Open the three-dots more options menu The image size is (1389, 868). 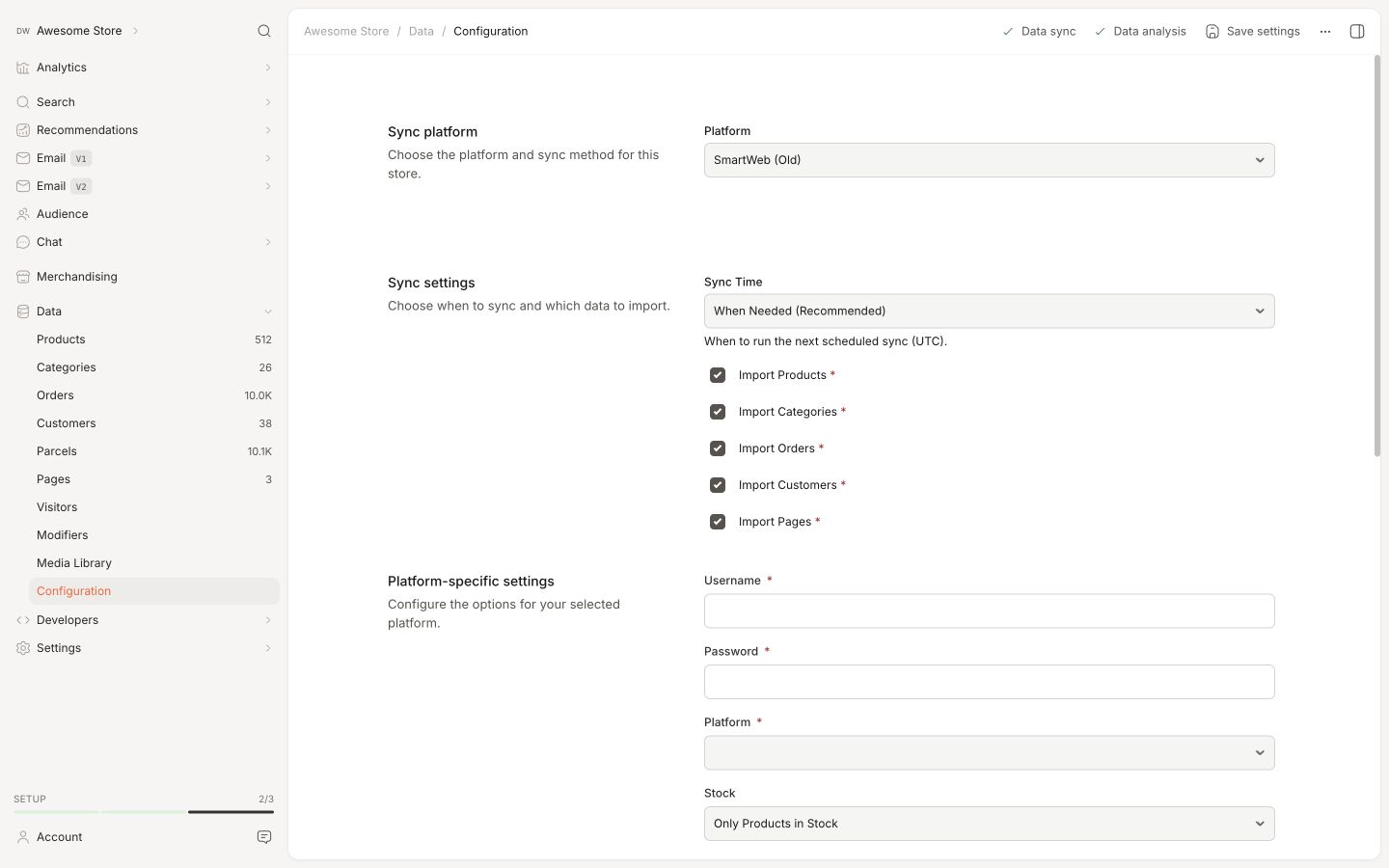pos(1325,32)
